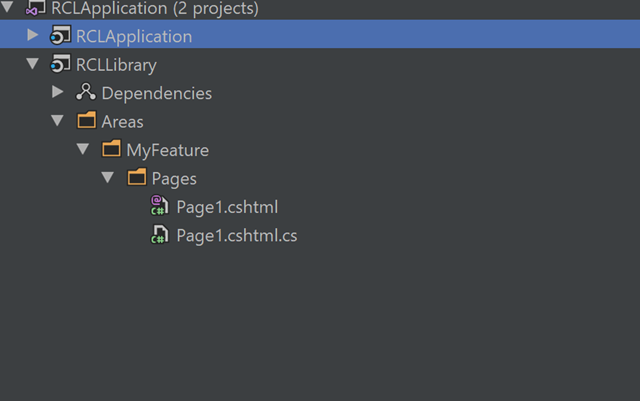Select Page1.cshtml file name
The width and height of the screenshot is (640, 401).
(227, 207)
